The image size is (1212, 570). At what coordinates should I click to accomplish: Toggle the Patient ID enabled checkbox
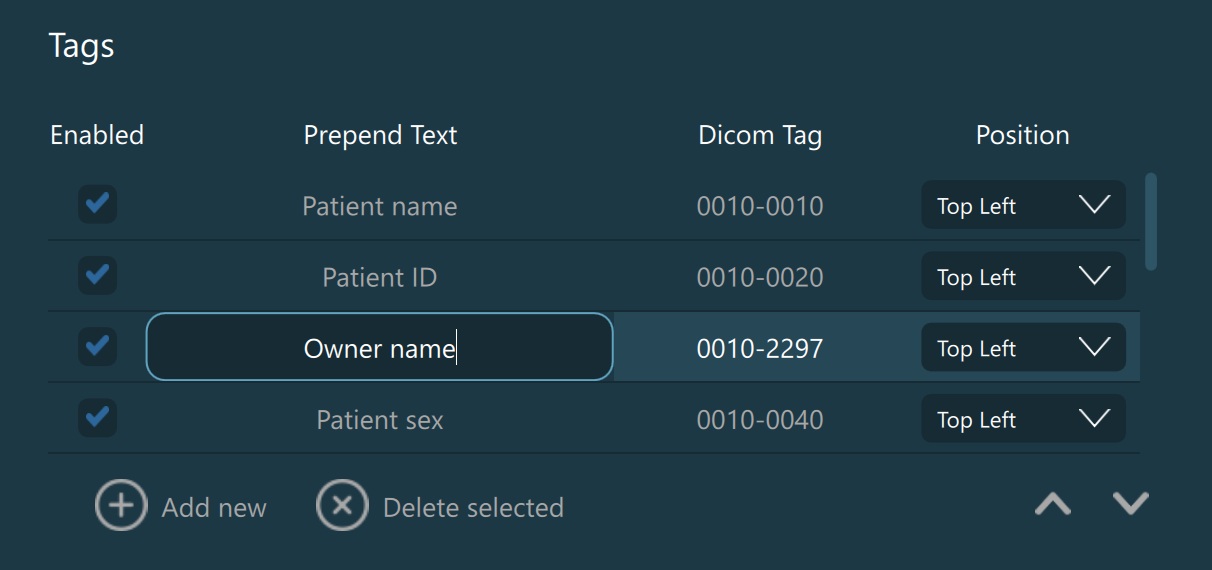click(x=98, y=276)
